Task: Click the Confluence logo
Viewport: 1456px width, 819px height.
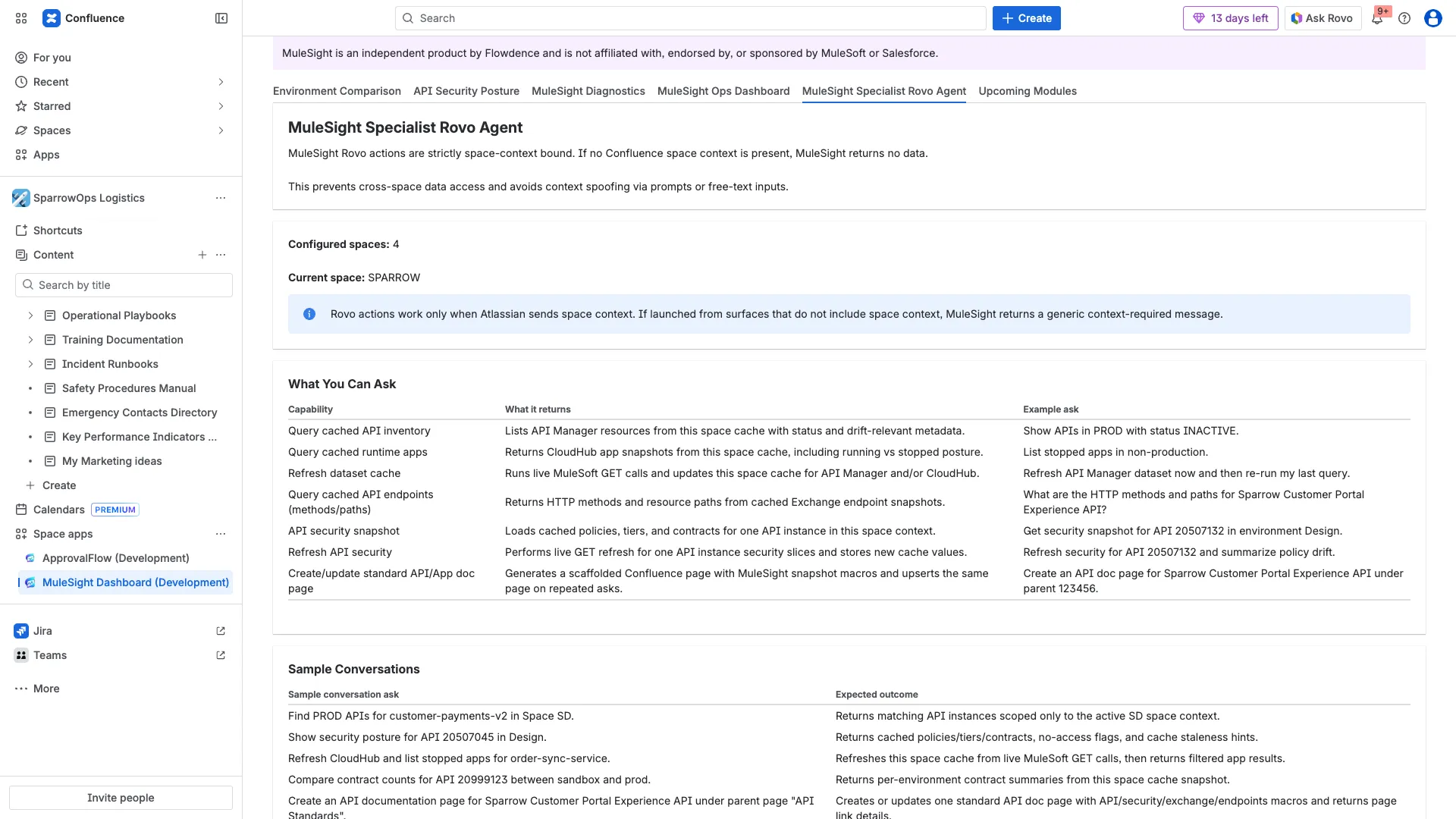Action: click(x=52, y=18)
